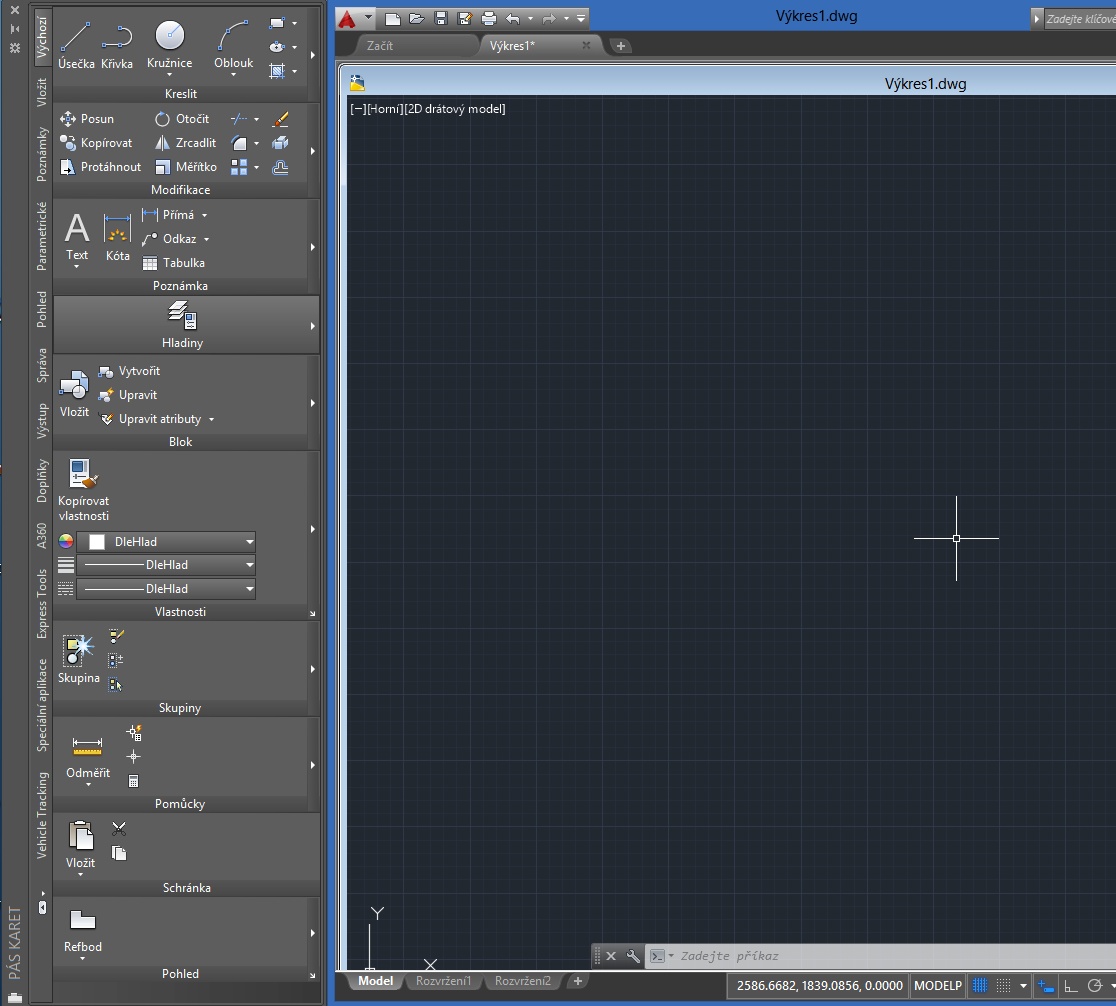Click the Posun move tool

click(87, 119)
